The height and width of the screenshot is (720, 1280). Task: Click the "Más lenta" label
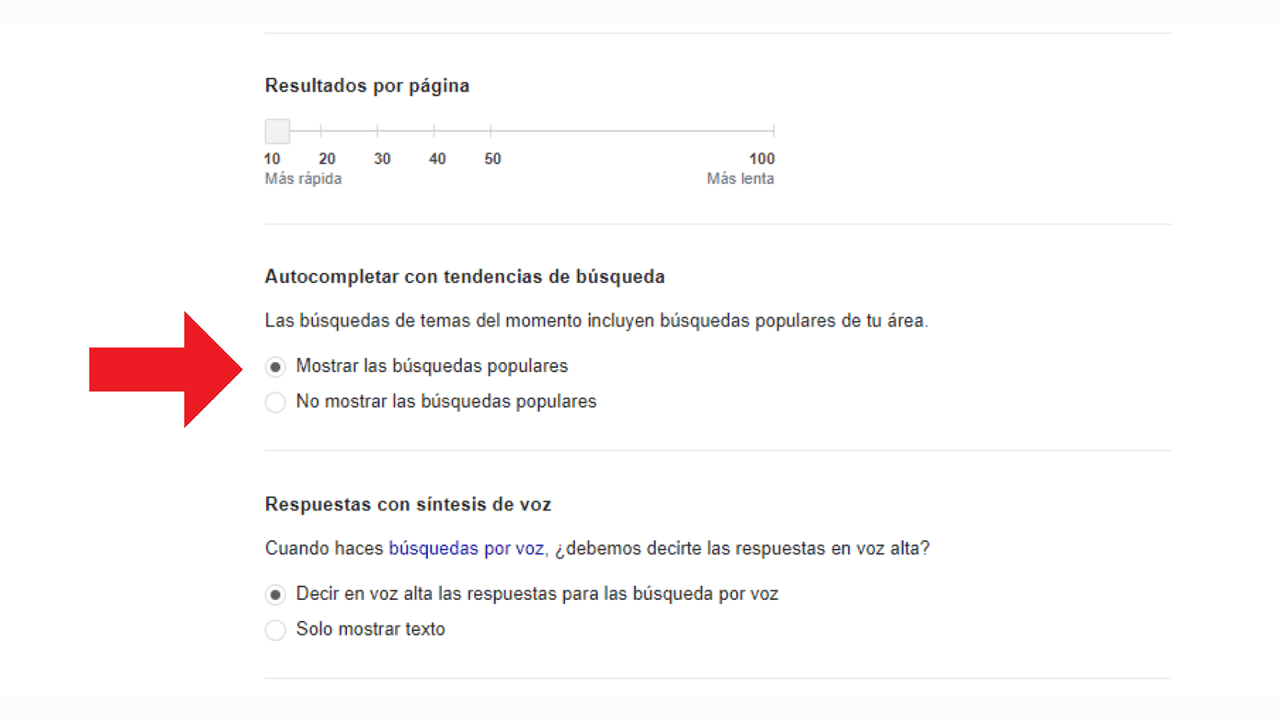click(741, 178)
